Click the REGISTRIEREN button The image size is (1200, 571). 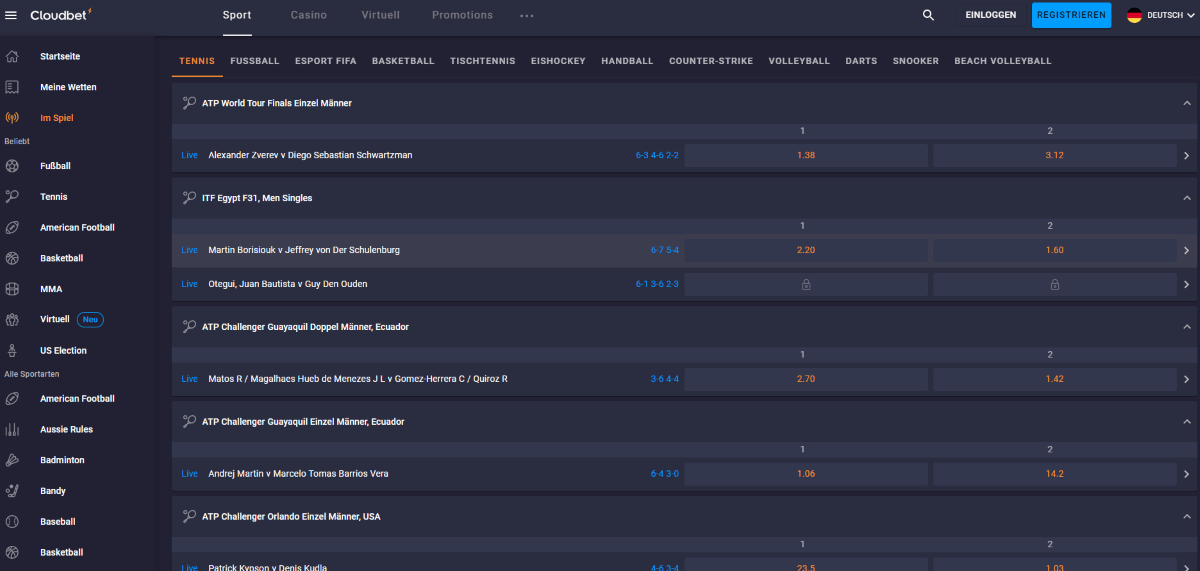[1072, 15]
